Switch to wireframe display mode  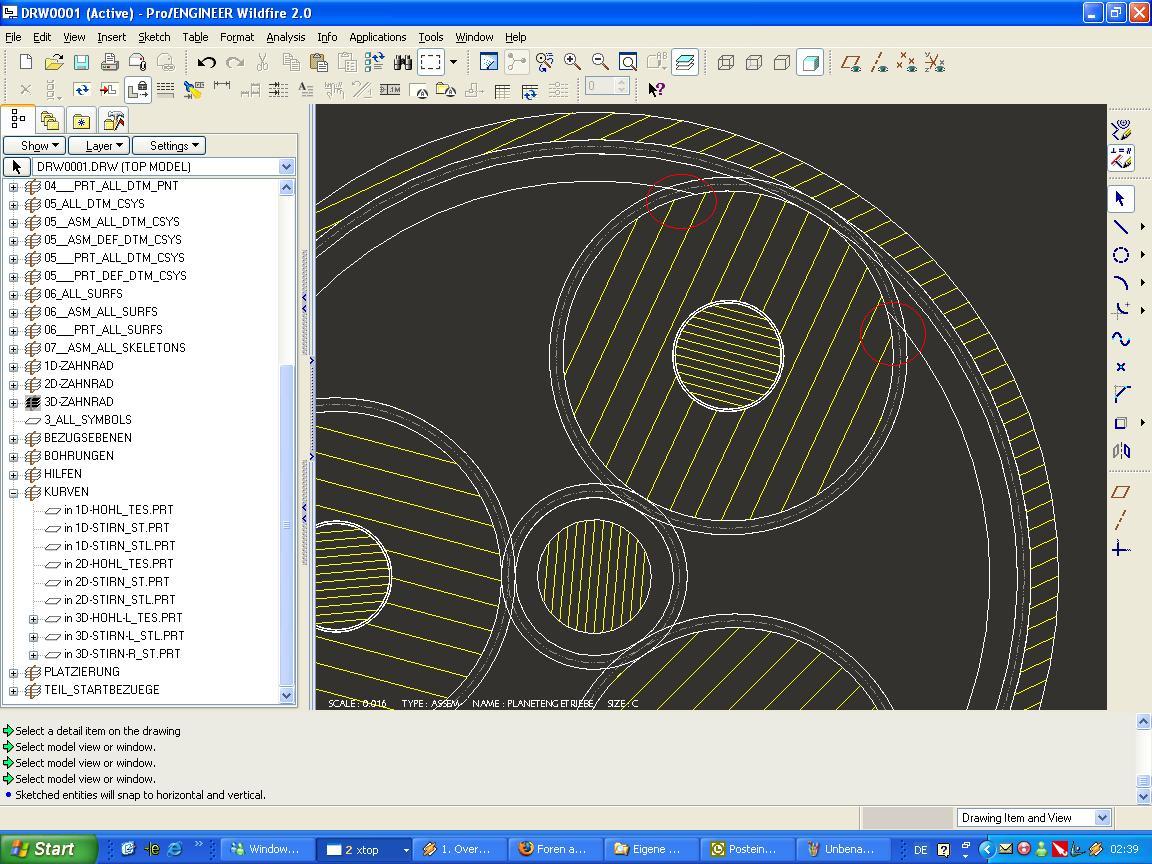[x=726, y=62]
